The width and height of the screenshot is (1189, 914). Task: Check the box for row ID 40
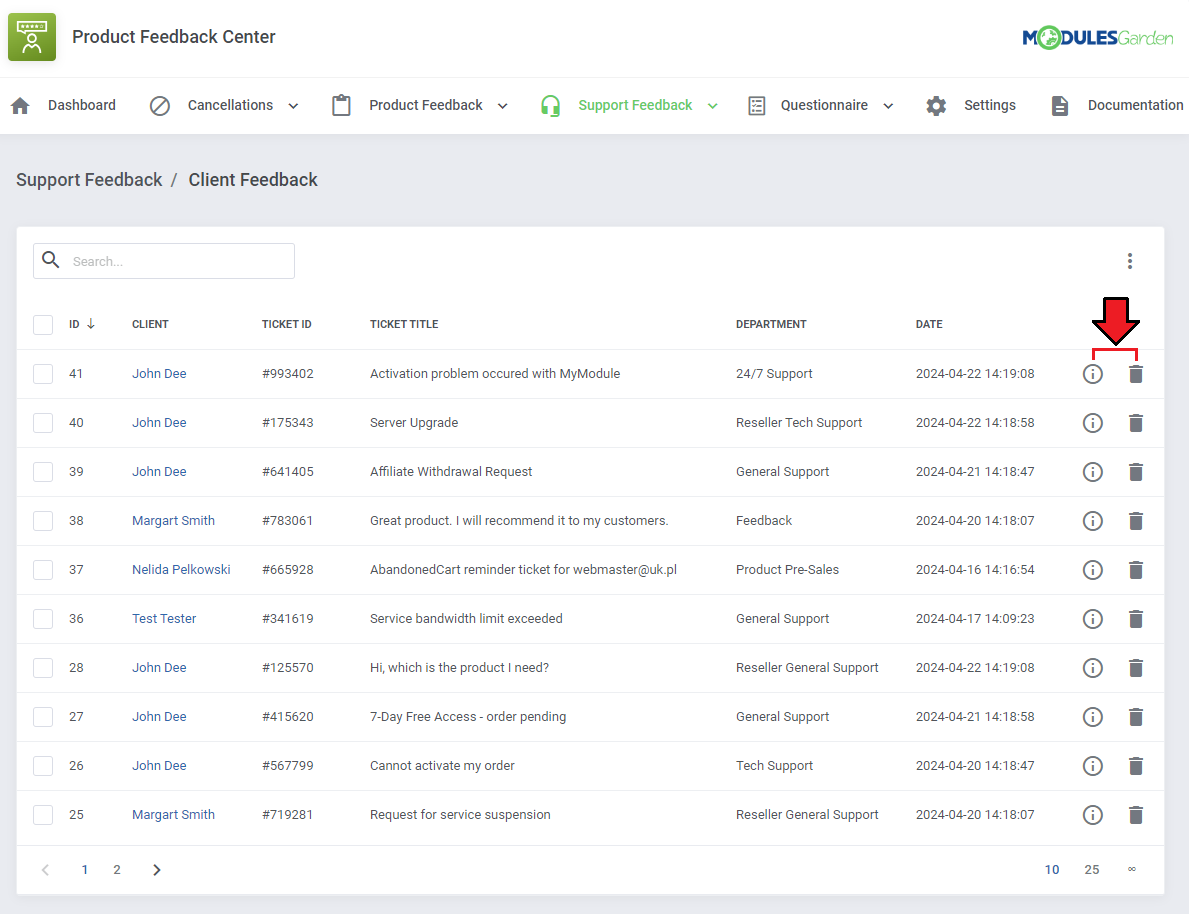pos(43,422)
